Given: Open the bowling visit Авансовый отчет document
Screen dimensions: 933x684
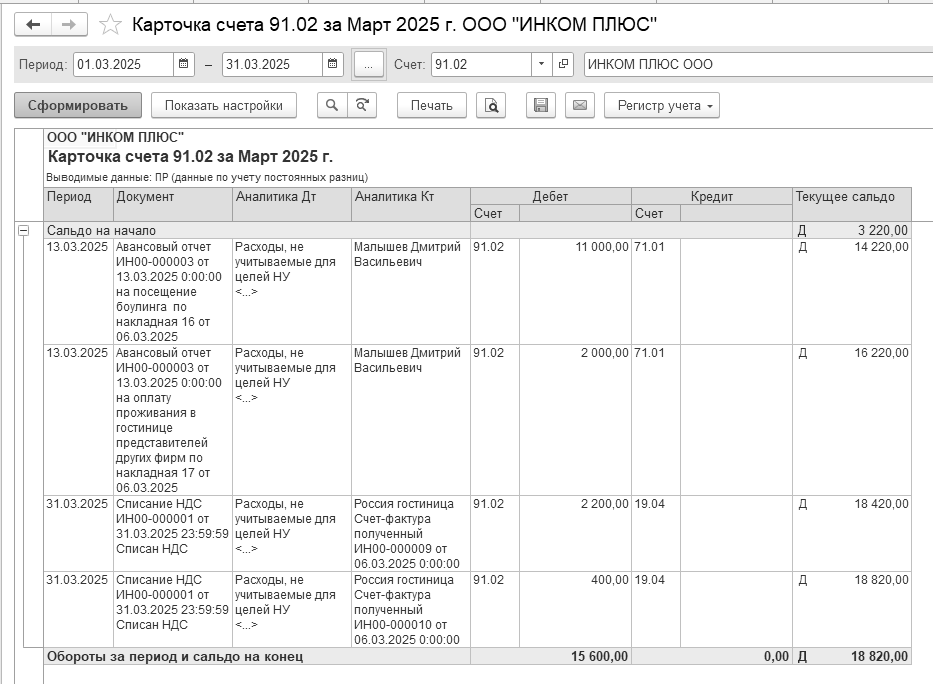Looking at the screenshot, I should 173,291.
